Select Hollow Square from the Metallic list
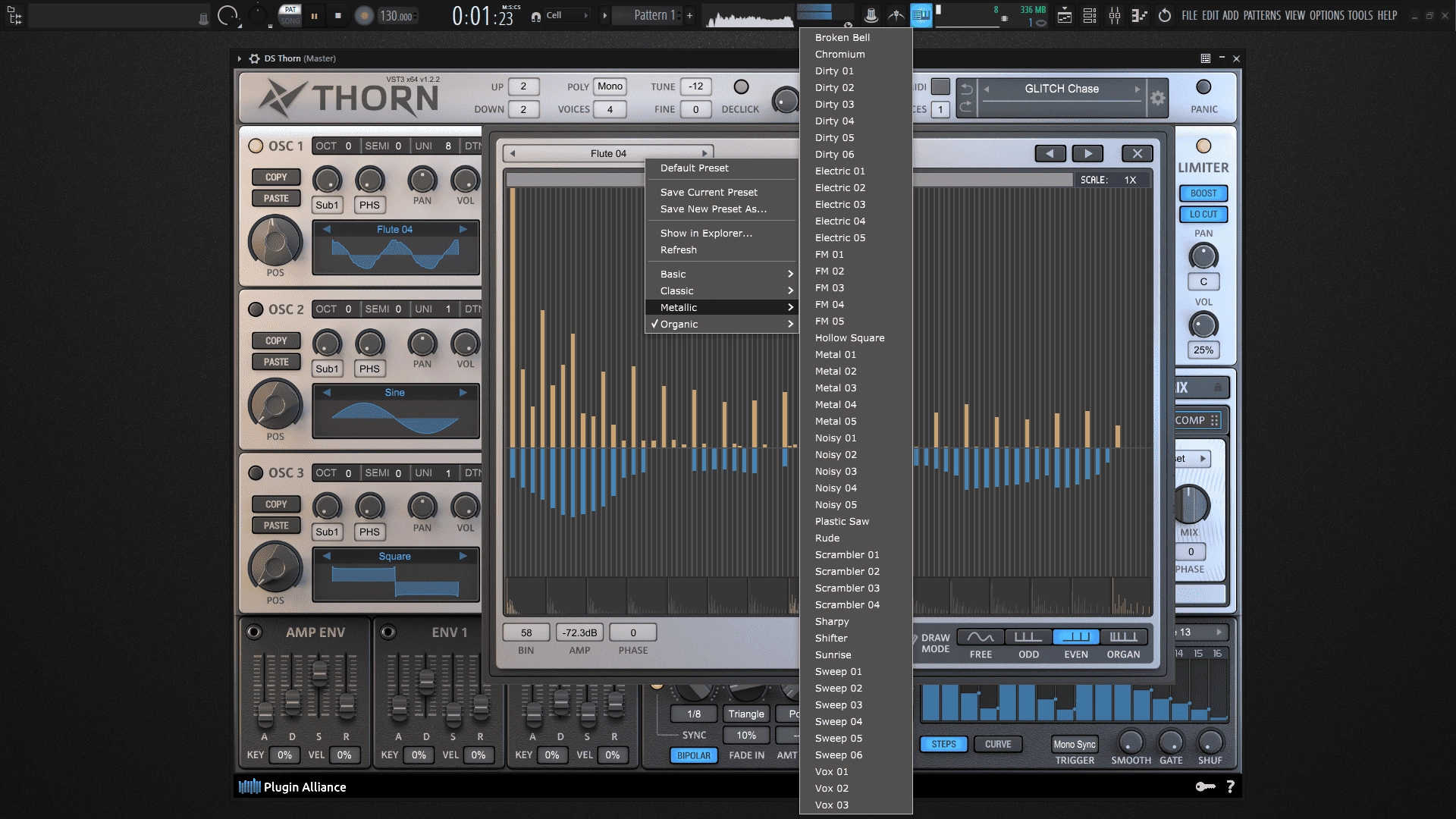The height and width of the screenshot is (819, 1456). tap(855, 337)
